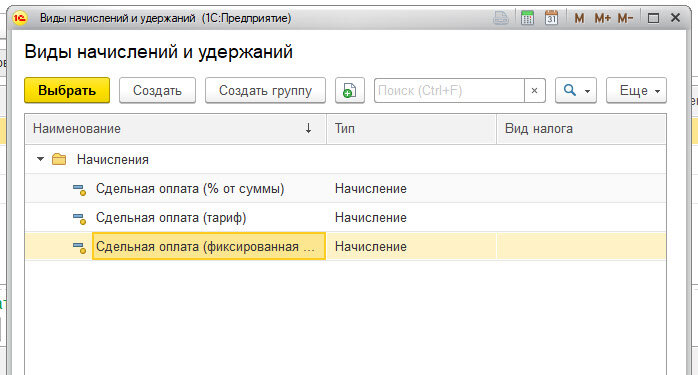This screenshot has width=698, height=375.
Task: Close the Виды начислений и удержаний window
Action: [x=675, y=18]
